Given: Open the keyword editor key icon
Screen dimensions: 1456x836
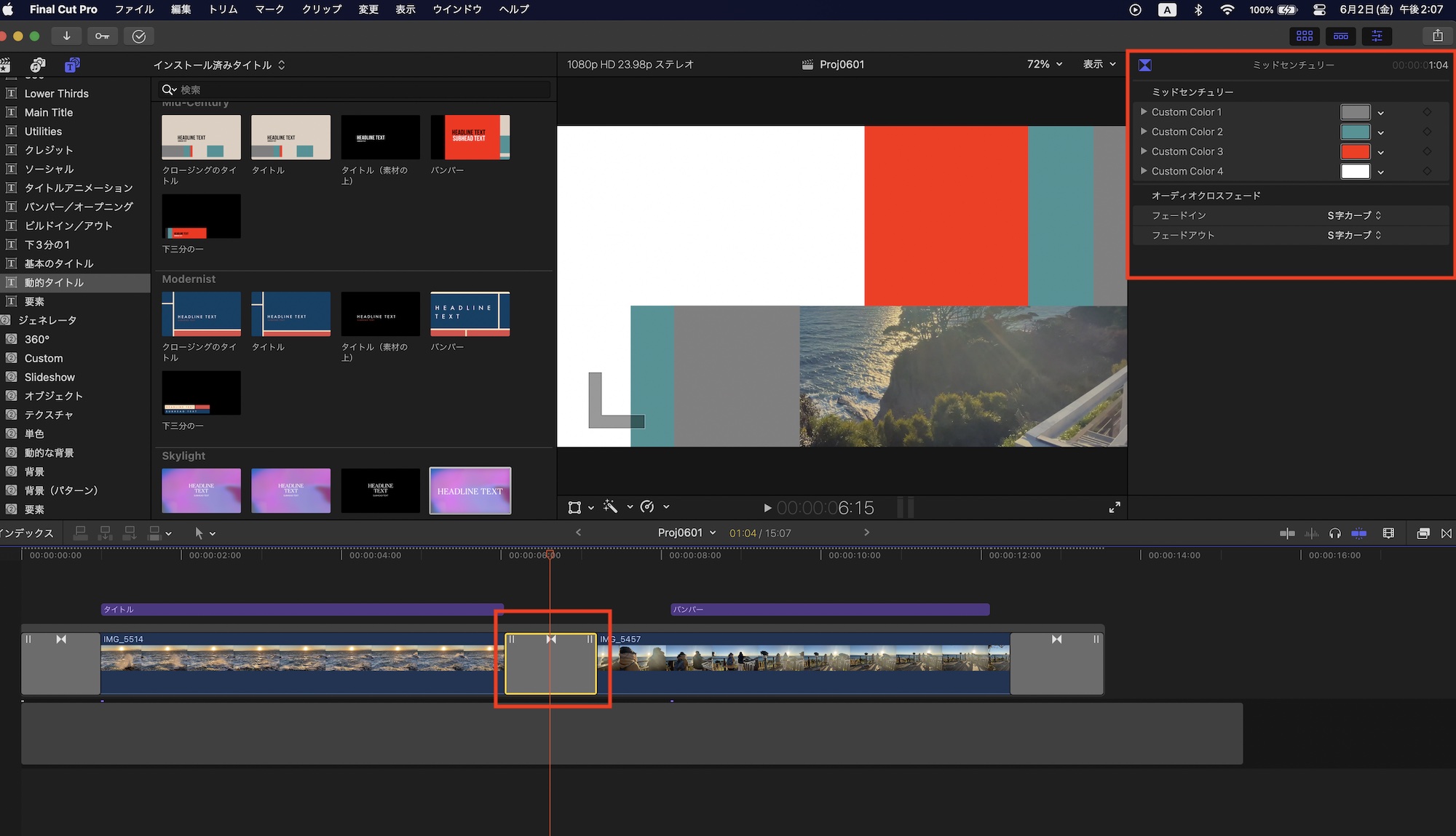Looking at the screenshot, I should click(x=102, y=36).
